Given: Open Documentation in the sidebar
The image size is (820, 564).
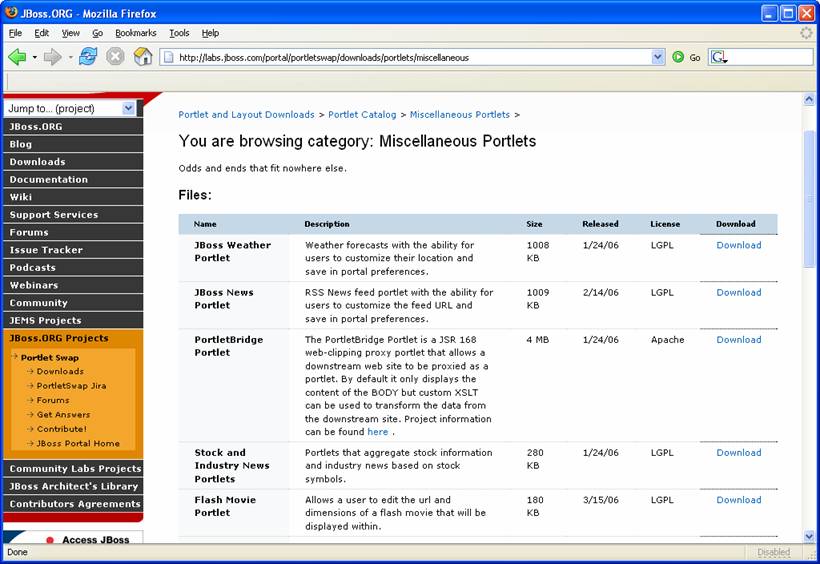Looking at the screenshot, I should [73, 179].
